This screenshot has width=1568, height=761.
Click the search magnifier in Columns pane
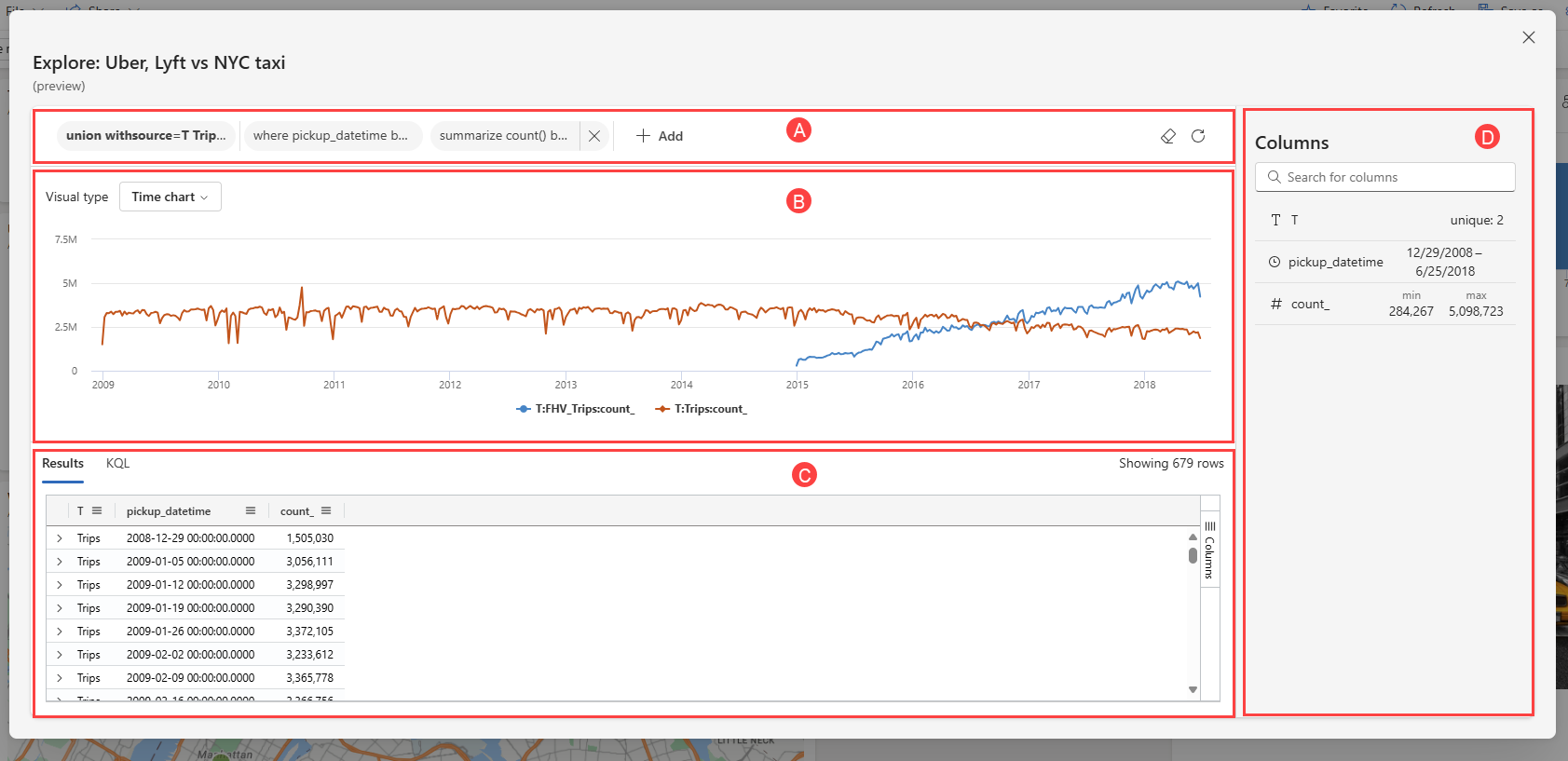[x=1275, y=177]
